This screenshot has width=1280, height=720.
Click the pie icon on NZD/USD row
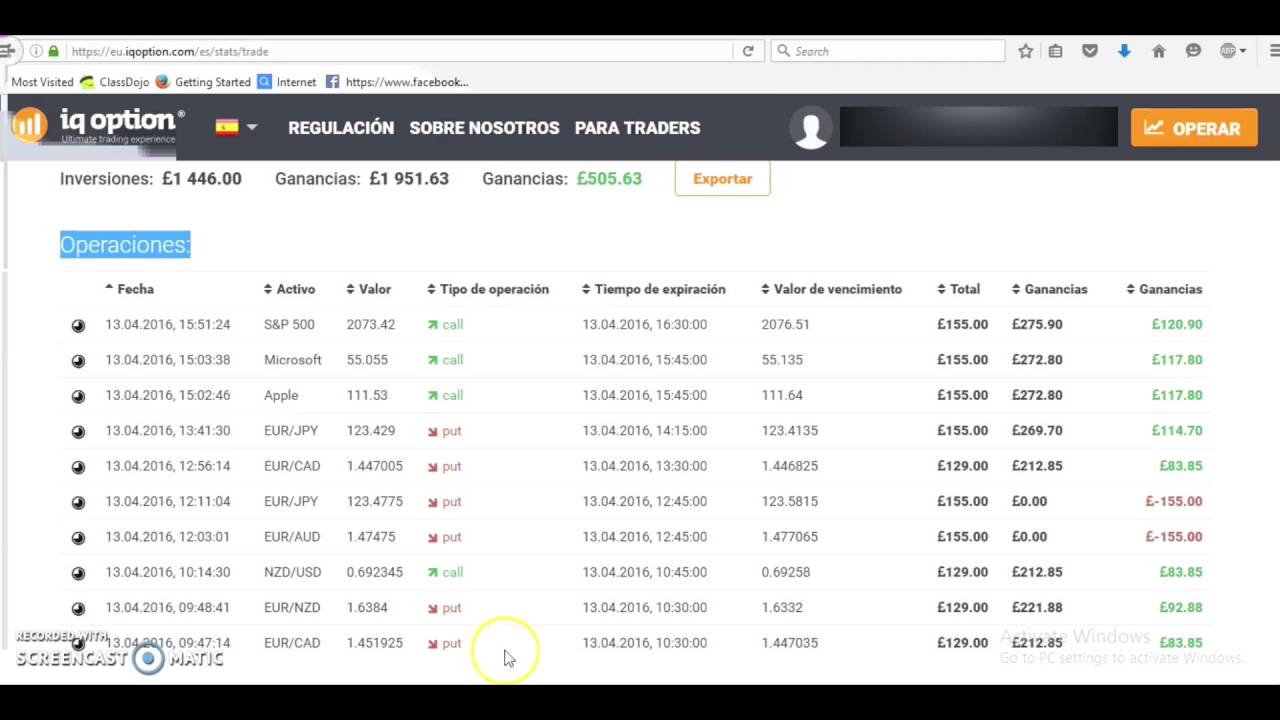pos(78,573)
